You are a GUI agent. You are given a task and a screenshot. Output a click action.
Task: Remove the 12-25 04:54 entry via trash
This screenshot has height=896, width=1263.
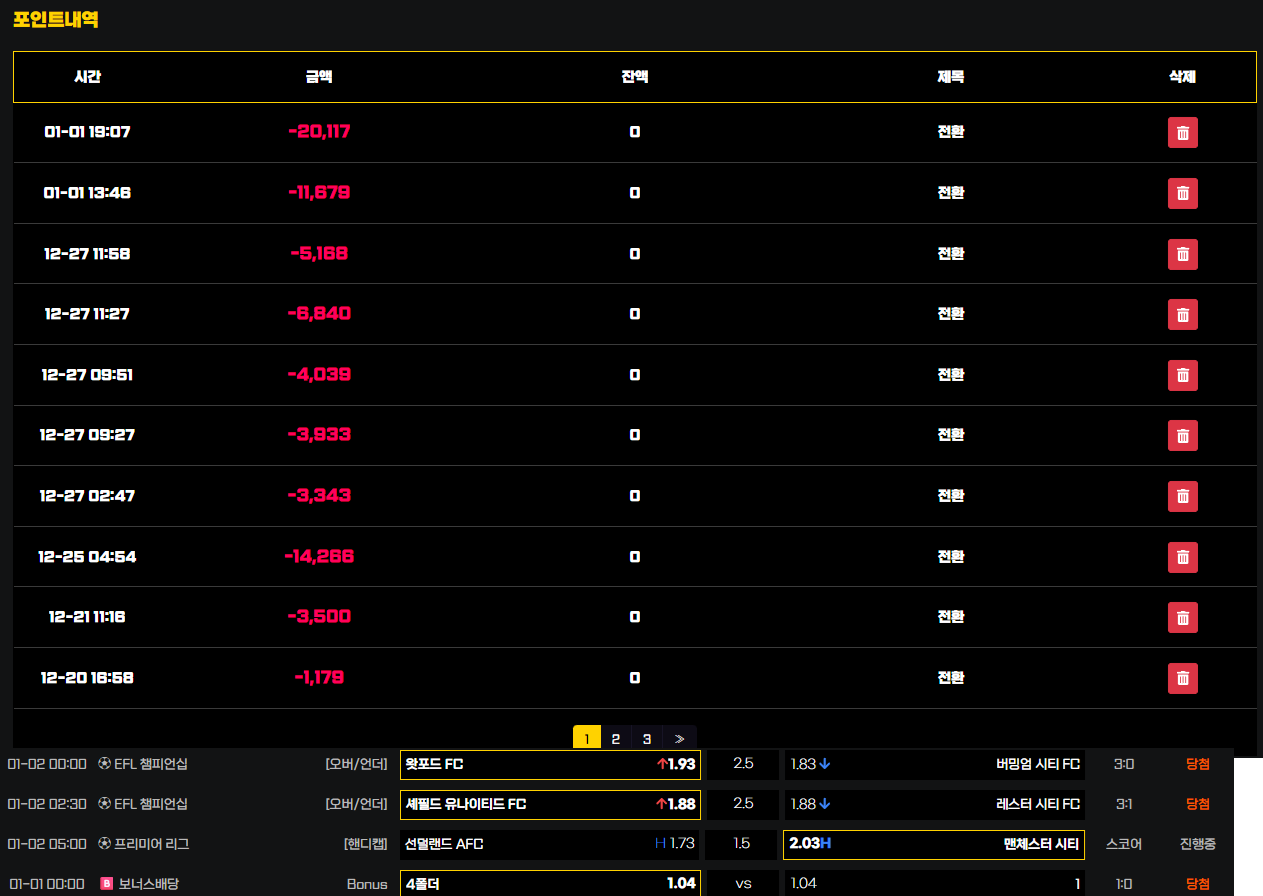point(1182,557)
